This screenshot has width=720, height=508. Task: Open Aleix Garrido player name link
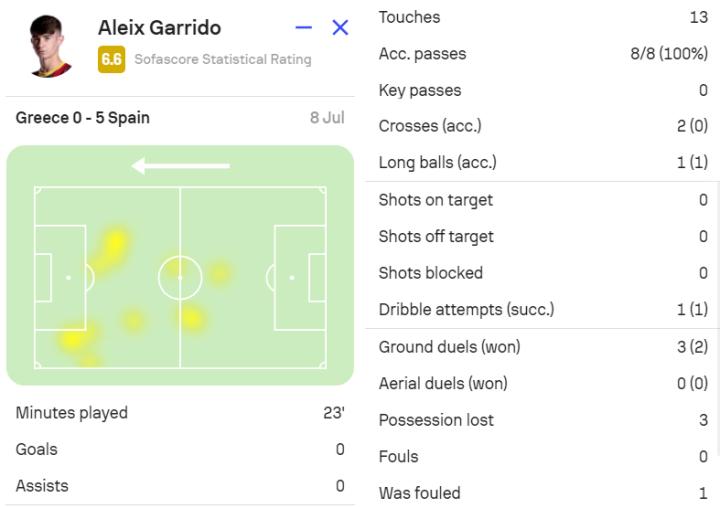(x=159, y=27)
